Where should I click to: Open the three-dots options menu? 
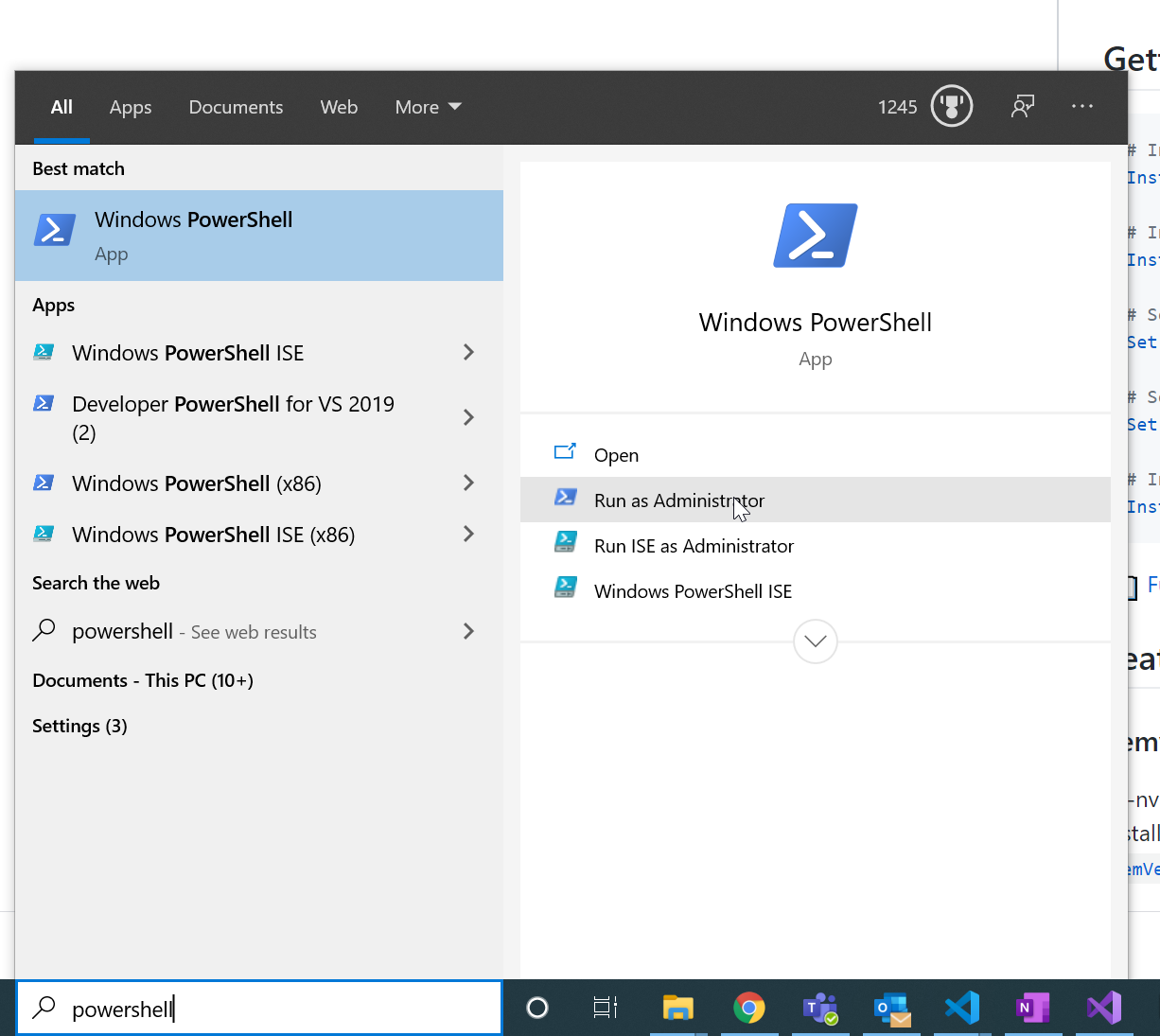click(1082, 106)
